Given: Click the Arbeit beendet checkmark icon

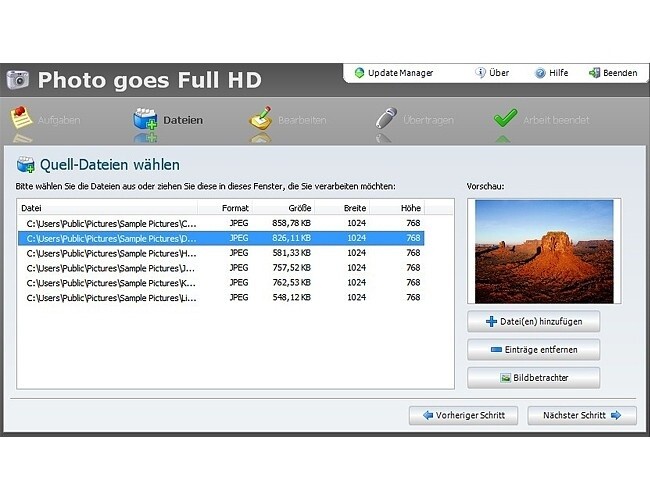Looking at the screenshot, I should [505, 118].
